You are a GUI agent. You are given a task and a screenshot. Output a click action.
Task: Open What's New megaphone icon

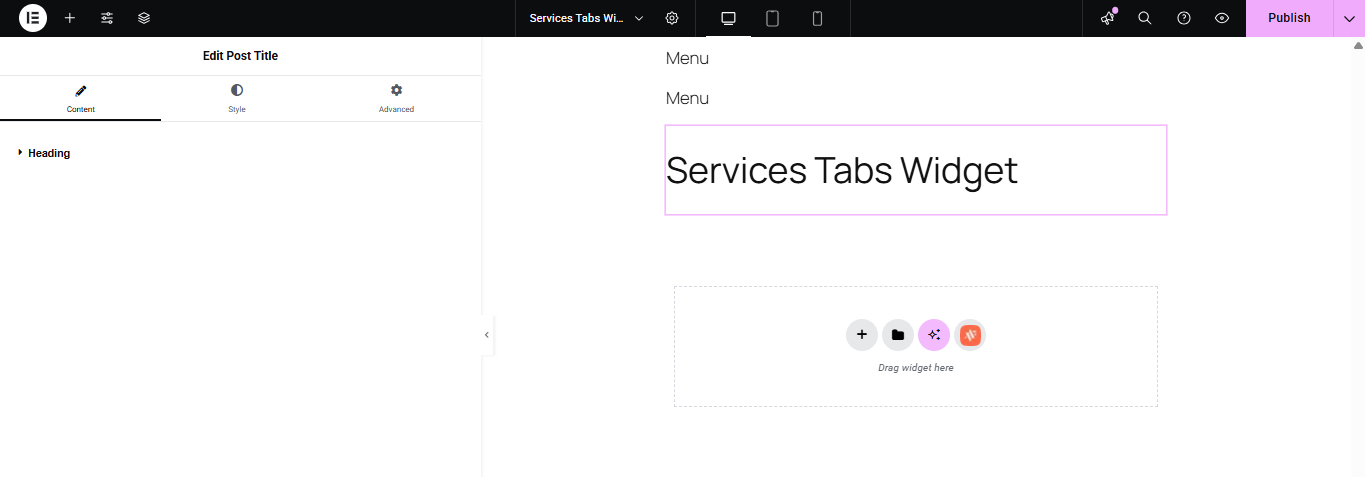coord(1107,18)
